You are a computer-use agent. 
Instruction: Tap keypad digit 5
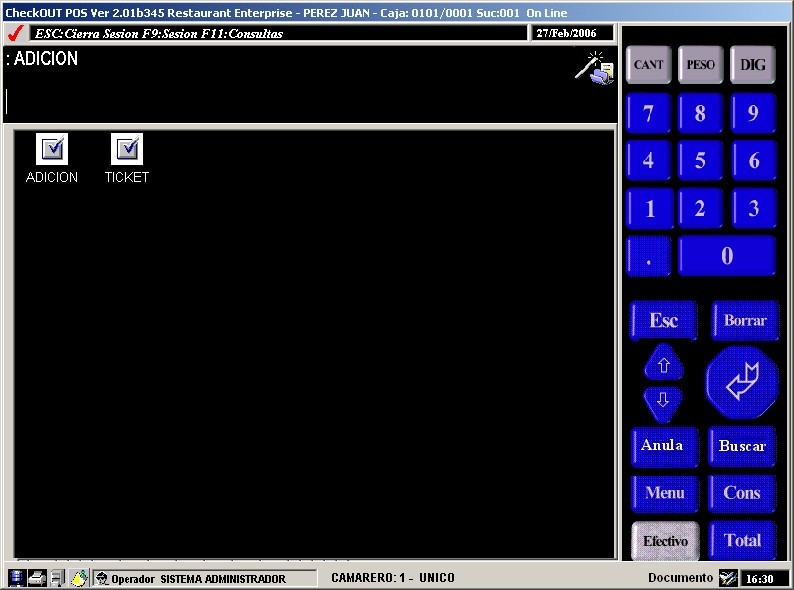700,161
